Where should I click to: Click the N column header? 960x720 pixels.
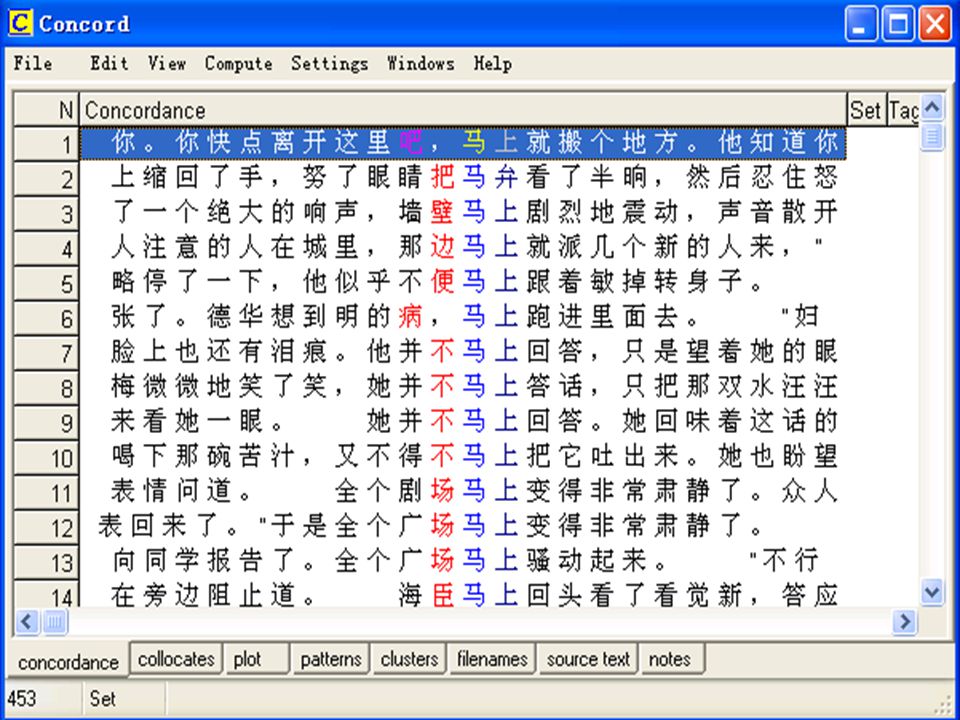coord(46,110)
